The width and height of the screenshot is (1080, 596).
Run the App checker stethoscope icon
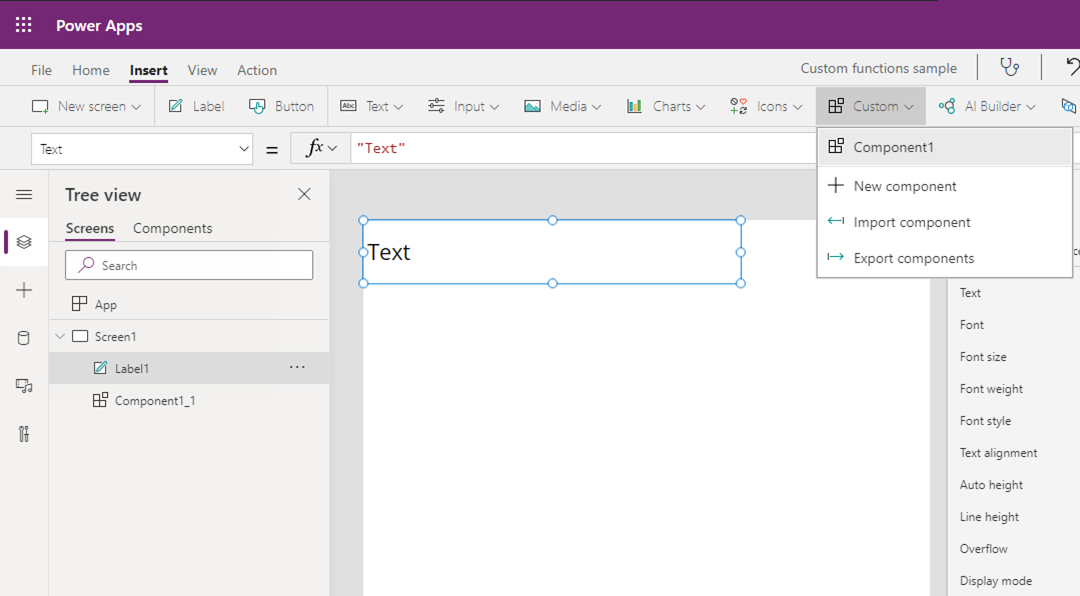1009,67
